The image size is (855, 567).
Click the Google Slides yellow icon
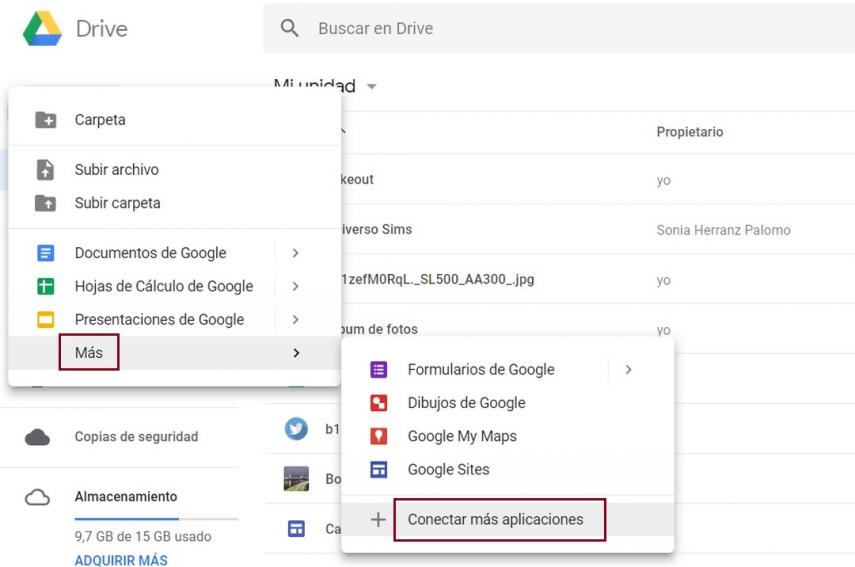[x=45, y=319]
